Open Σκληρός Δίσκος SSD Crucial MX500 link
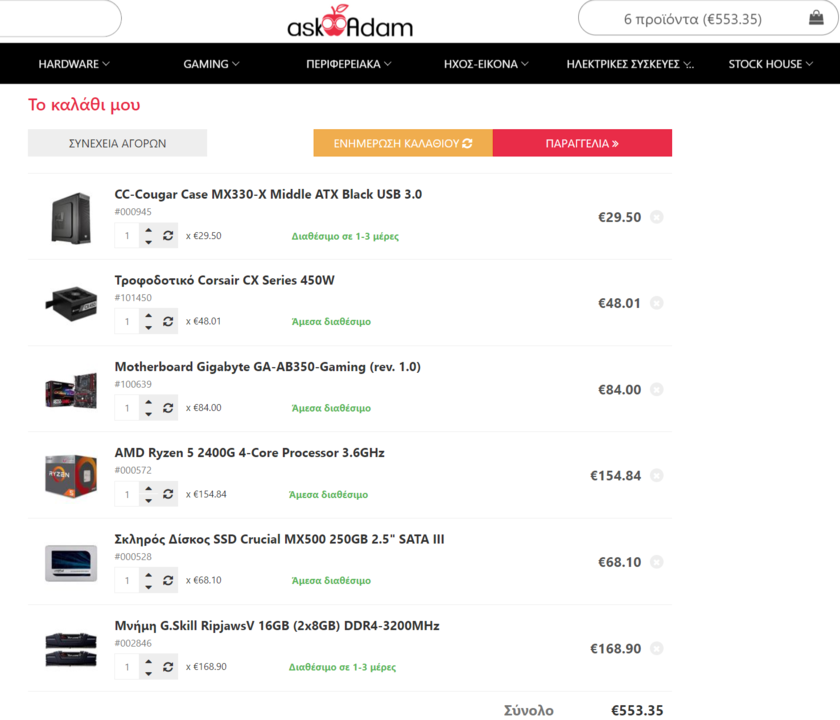Image resolution: width=840 pixels, height=720 pixels. click(279, 539)
